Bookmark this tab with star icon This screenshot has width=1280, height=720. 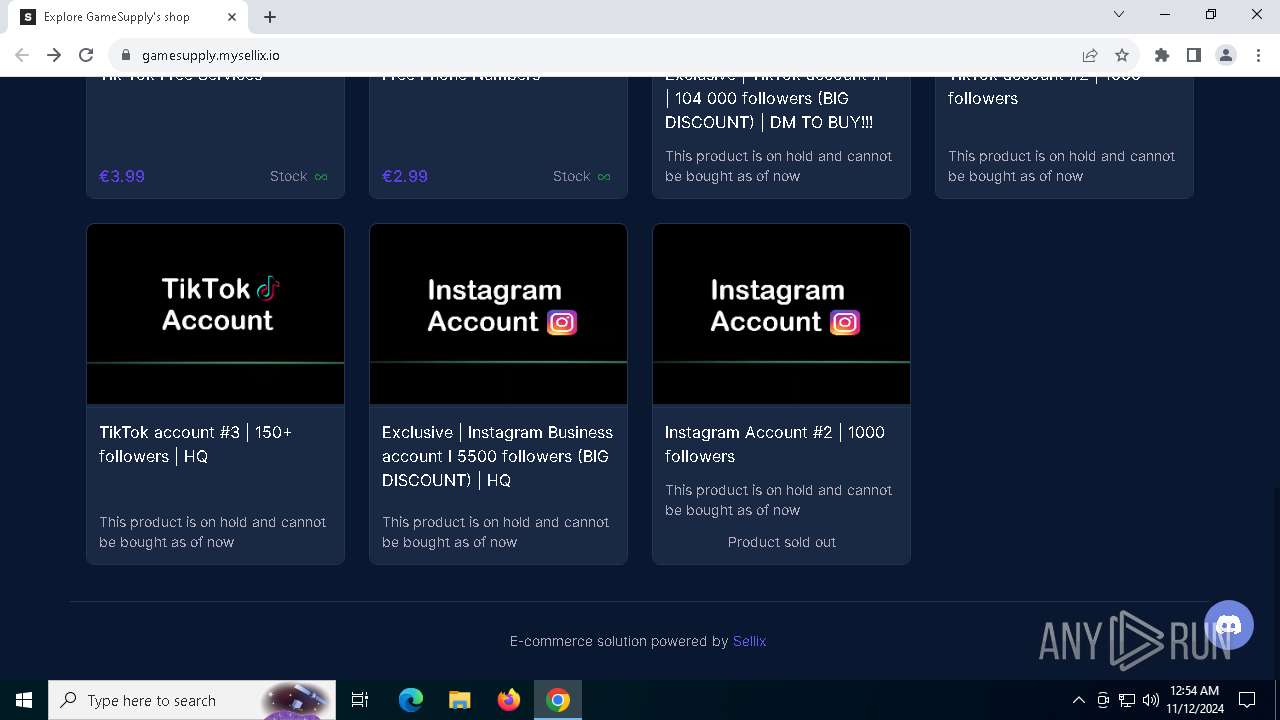(x=1122, y=55)
